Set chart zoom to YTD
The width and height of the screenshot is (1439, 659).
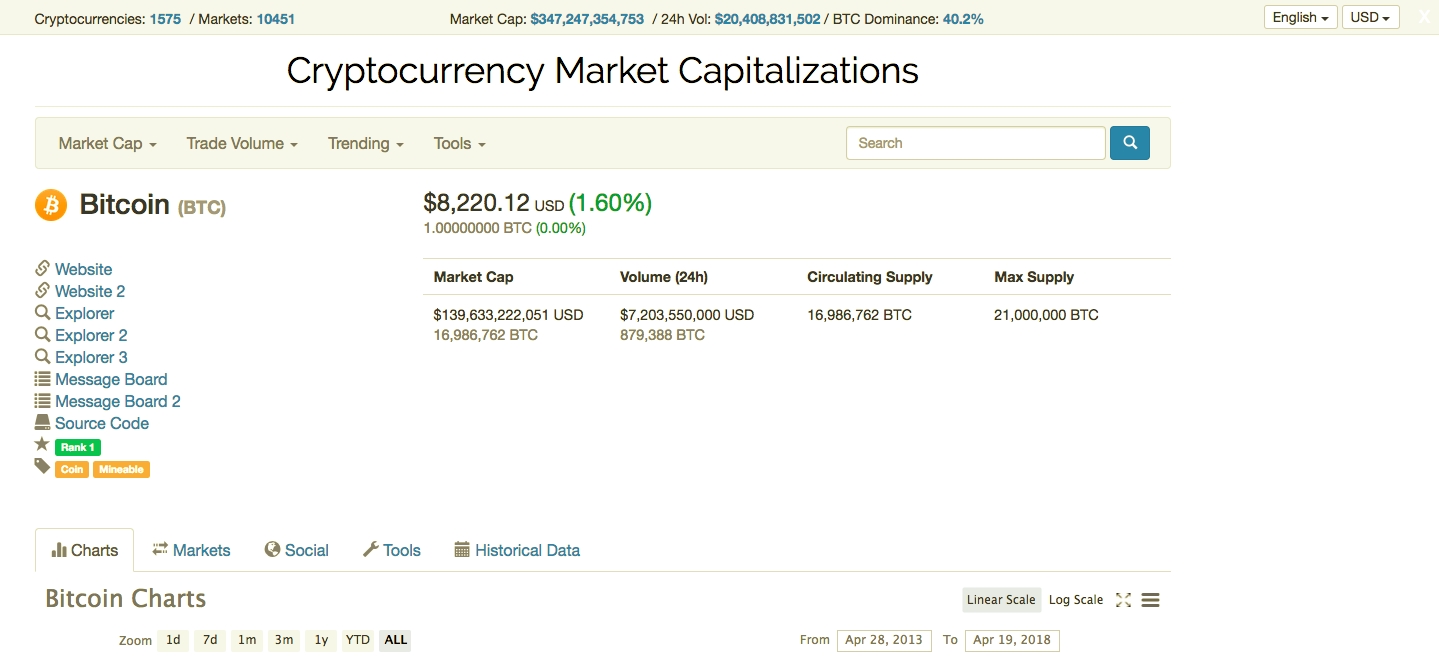pyautogui.click(x=357, y=640)
